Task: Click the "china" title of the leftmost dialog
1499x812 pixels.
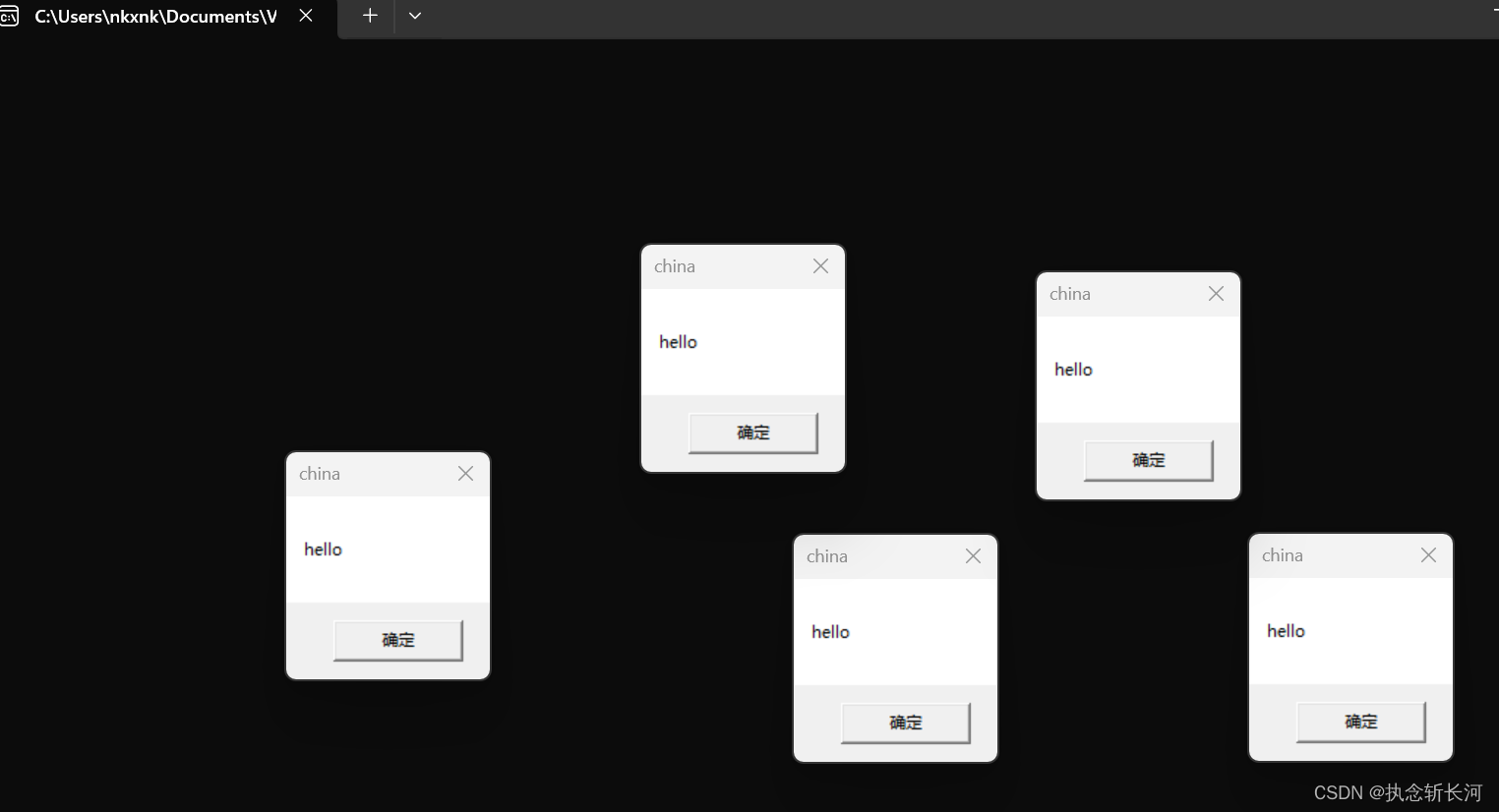Action: point(320,474)
